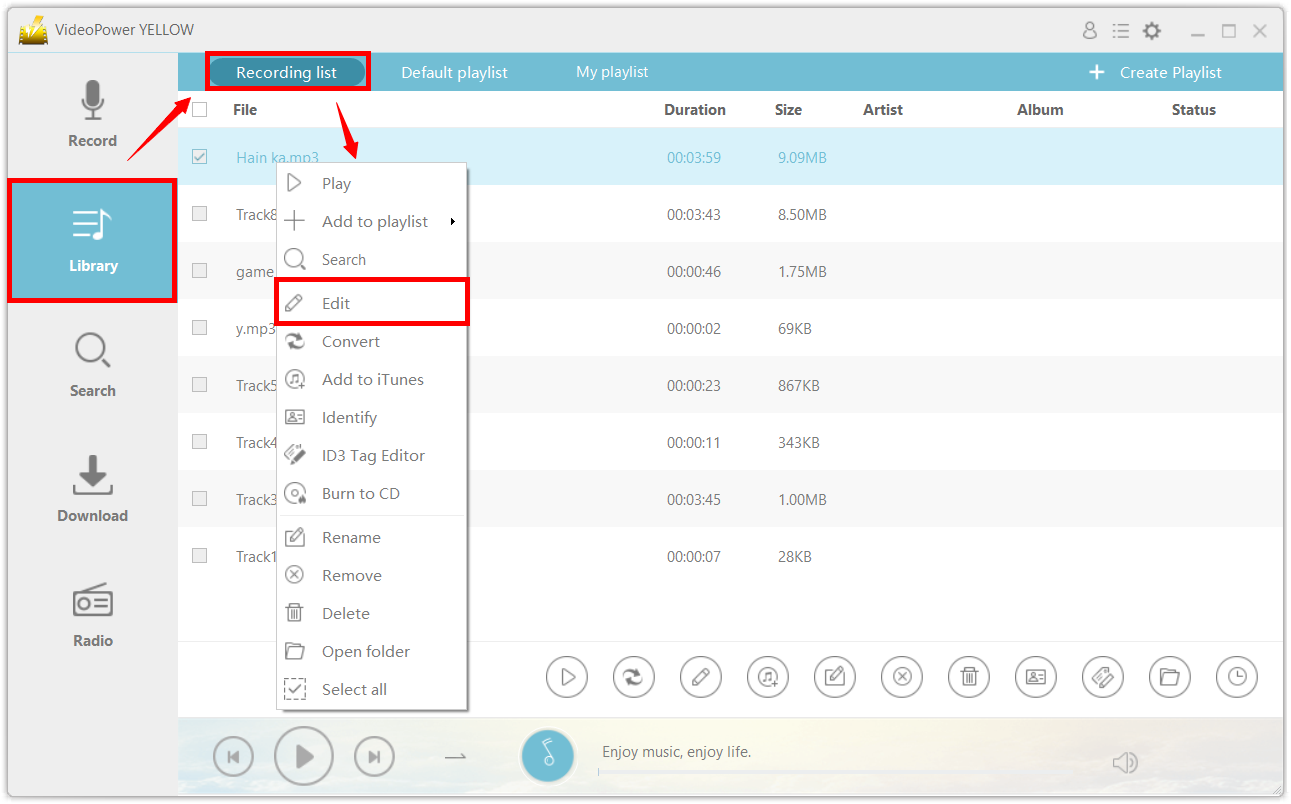
Task: Open the list view menu icon
Action: point(1121,30)
